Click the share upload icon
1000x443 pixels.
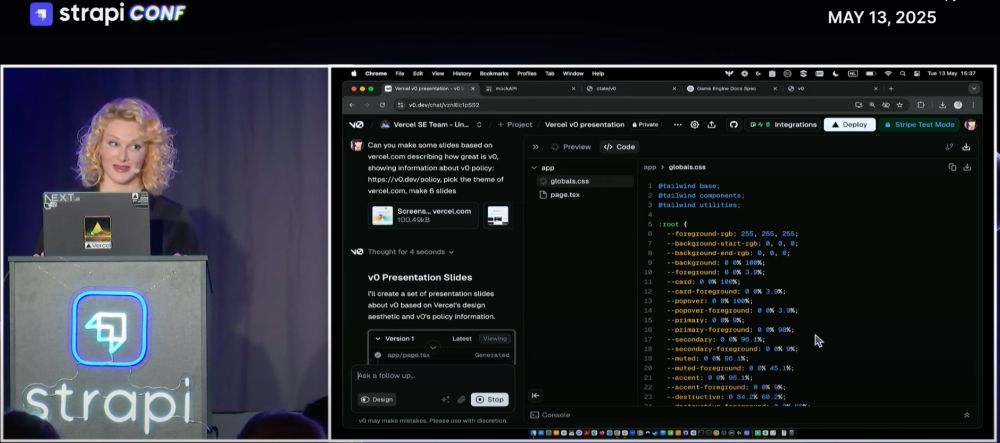[x=712, y=125]
